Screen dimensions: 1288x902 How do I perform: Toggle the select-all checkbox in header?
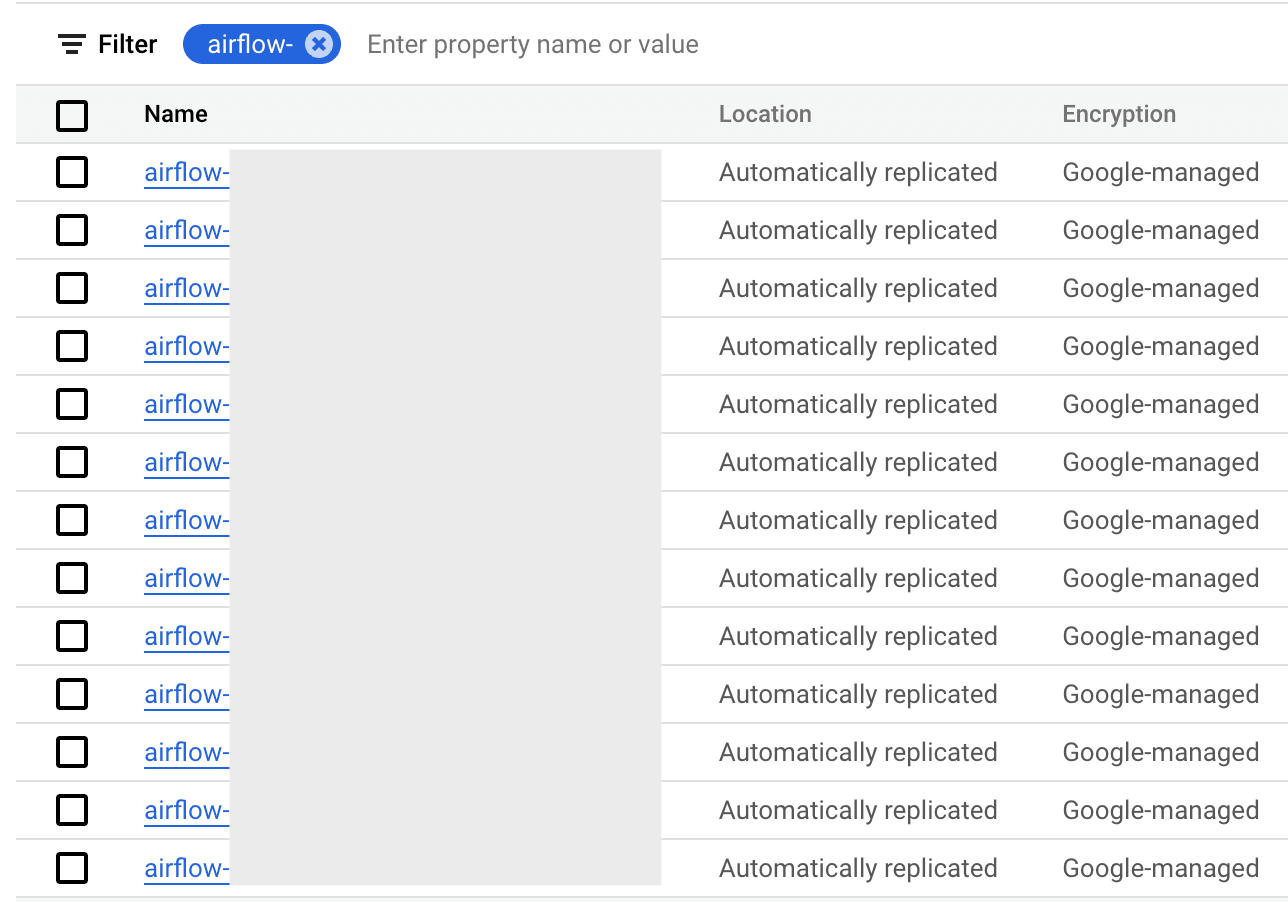point(72,115)
